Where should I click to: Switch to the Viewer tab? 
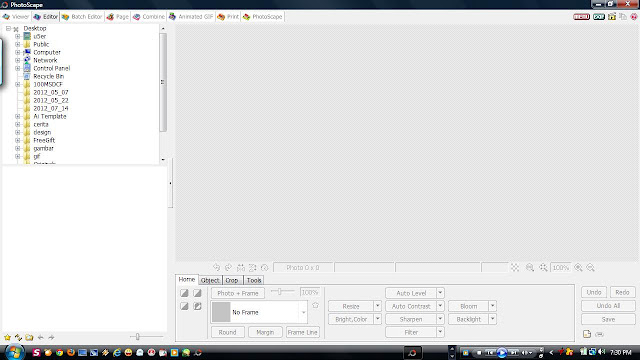(x=16, y=17)
